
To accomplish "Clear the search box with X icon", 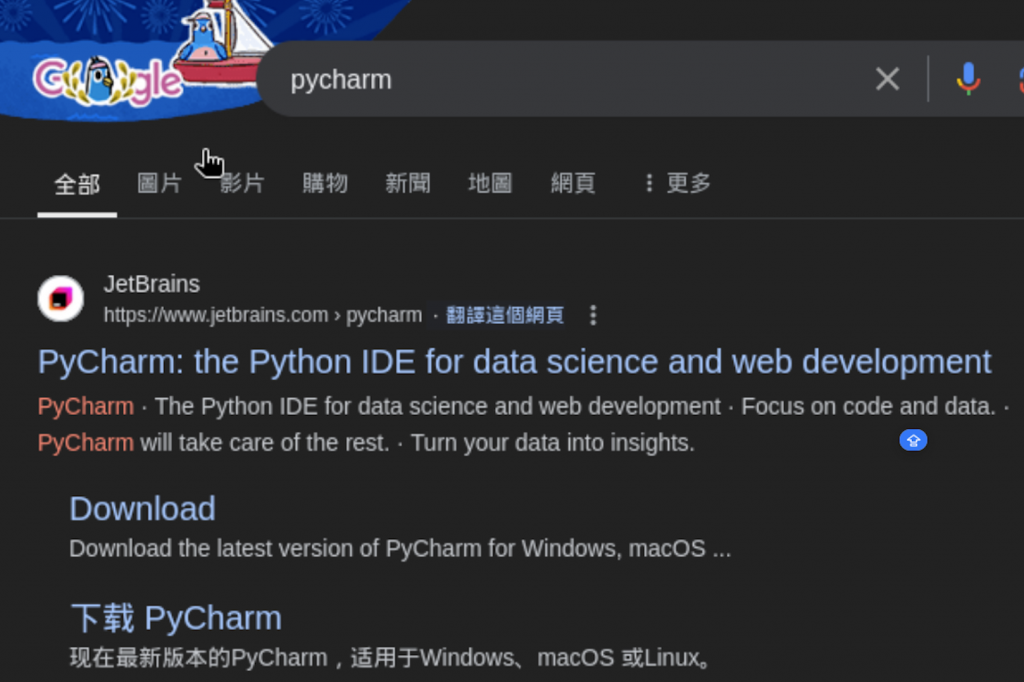I will pyautogui.click(x=887, y=79).
